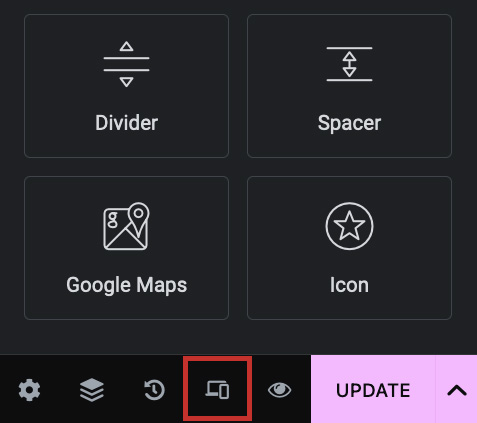Expand save options chevron beside UPDATE
Screen dimensions: 477x423
tap(456, 389)
